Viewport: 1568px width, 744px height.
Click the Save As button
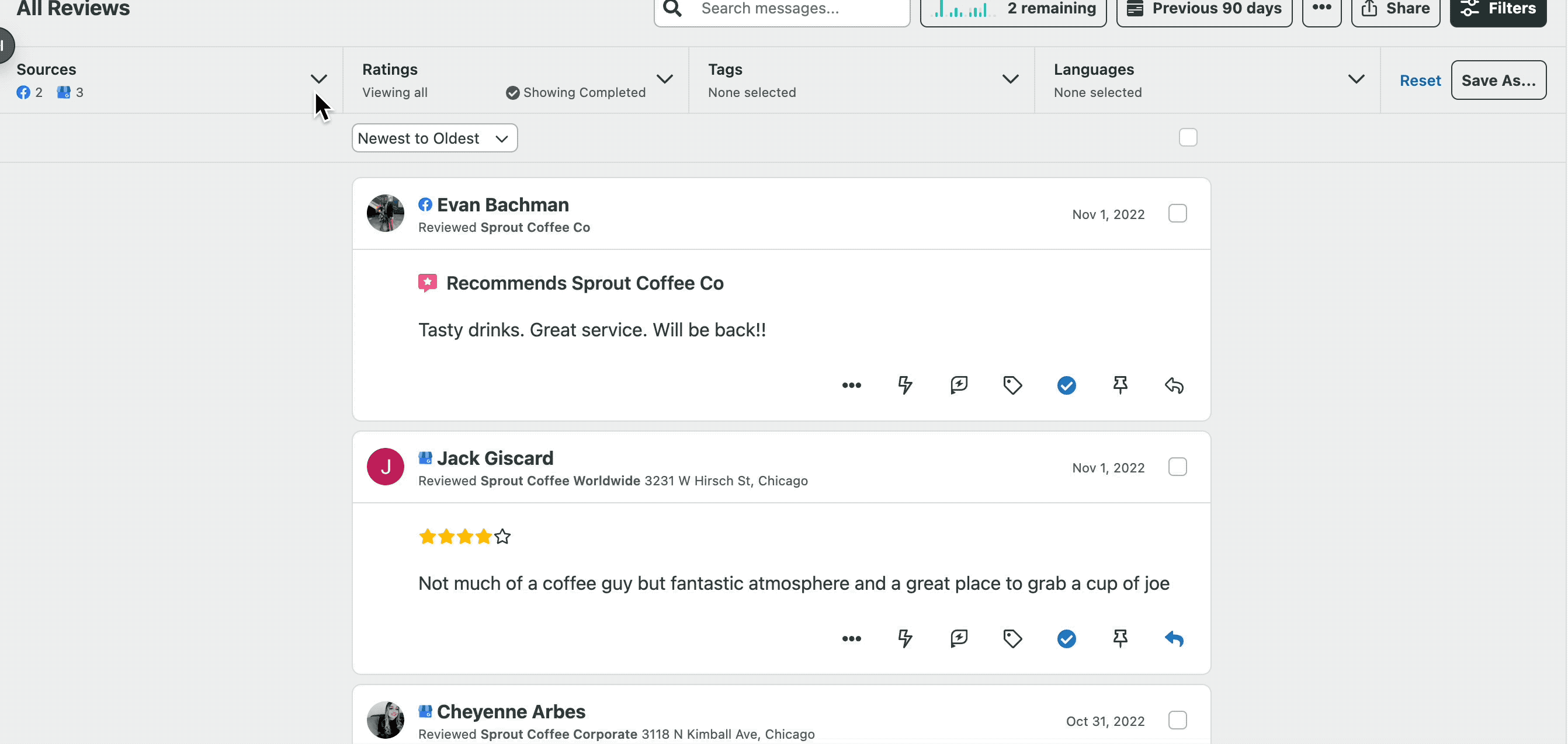(x=1498, y=79)
